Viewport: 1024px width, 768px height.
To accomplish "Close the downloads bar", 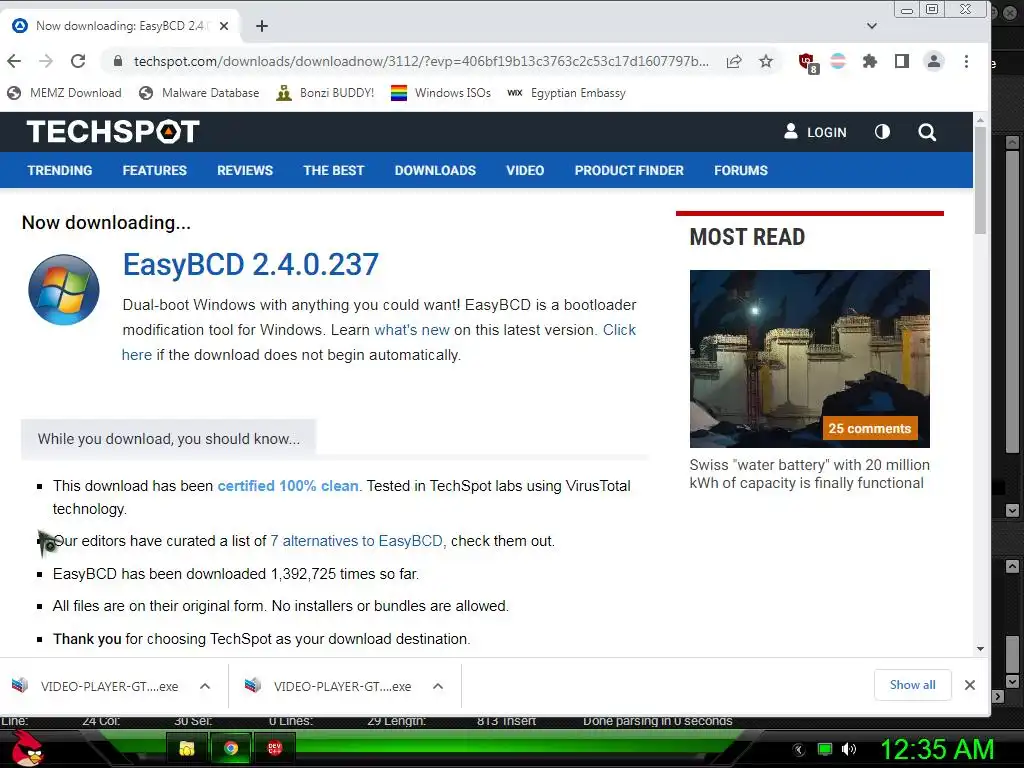I will point(970,685).
